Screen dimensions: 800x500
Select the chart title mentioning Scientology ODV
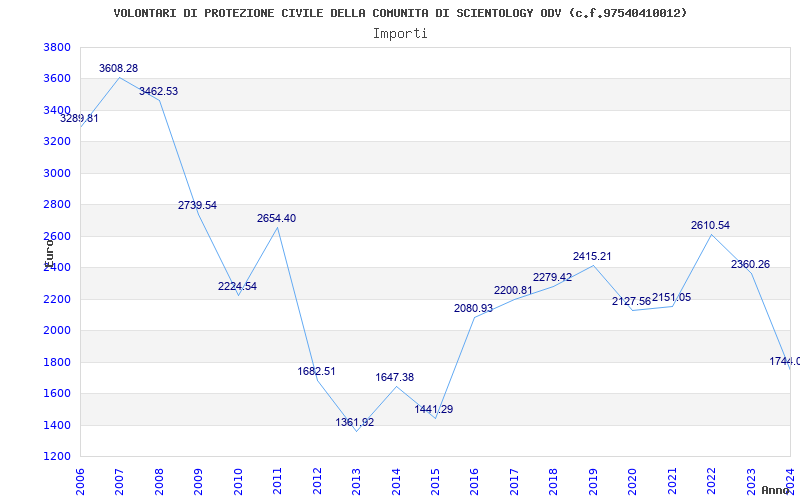(x=401, y=13)
